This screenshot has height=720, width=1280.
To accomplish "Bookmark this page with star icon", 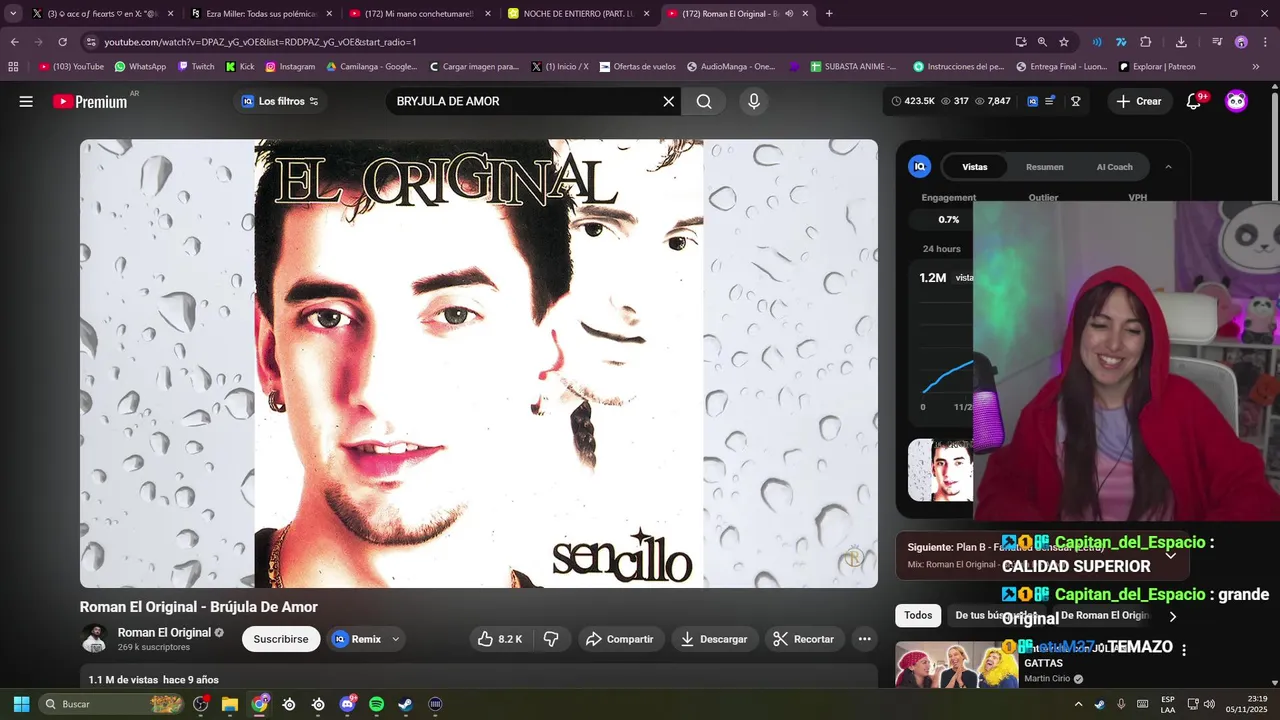I will point(1064,42).
